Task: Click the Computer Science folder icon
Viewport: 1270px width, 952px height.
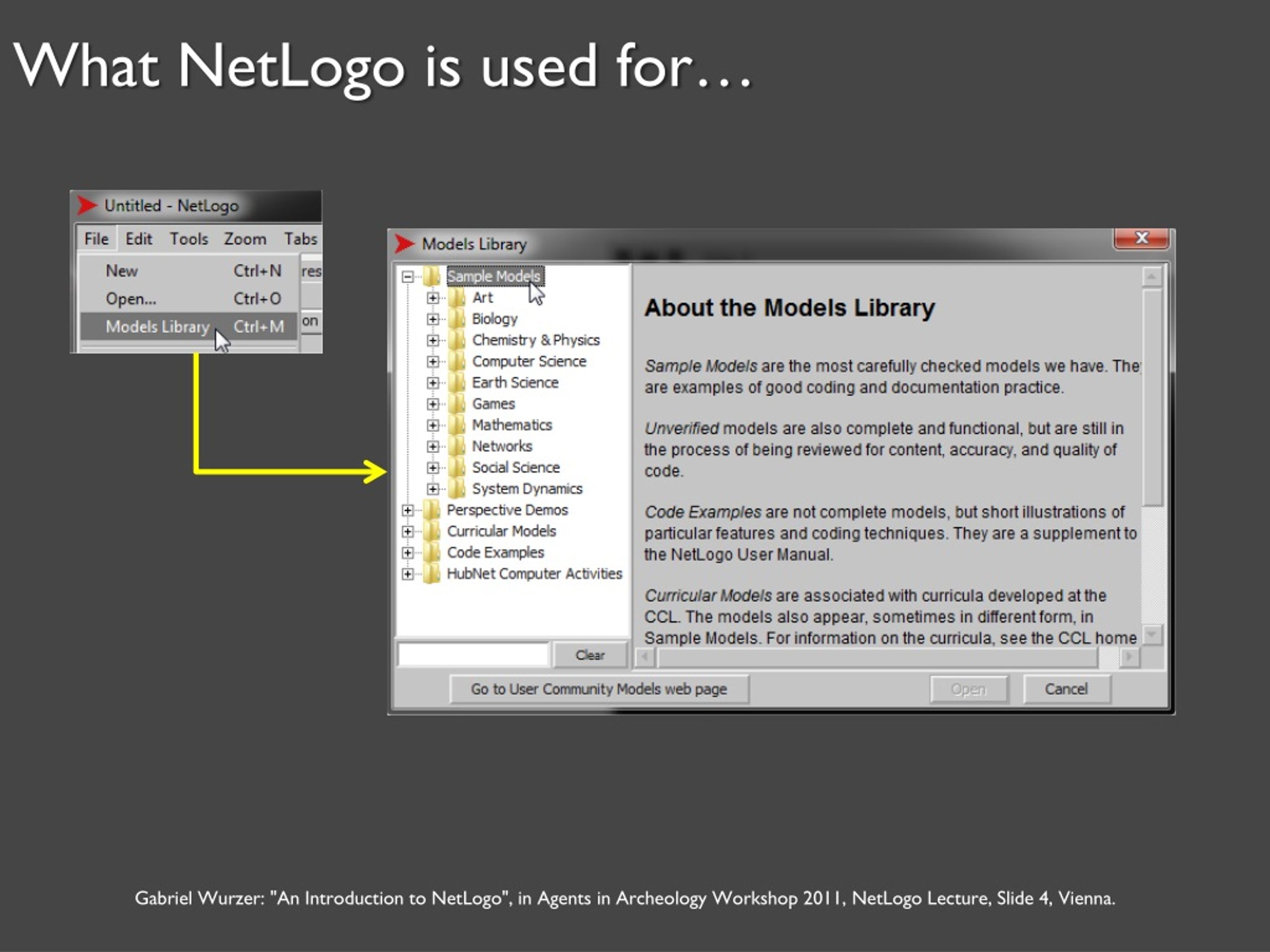Action: (x=457, y=361)
